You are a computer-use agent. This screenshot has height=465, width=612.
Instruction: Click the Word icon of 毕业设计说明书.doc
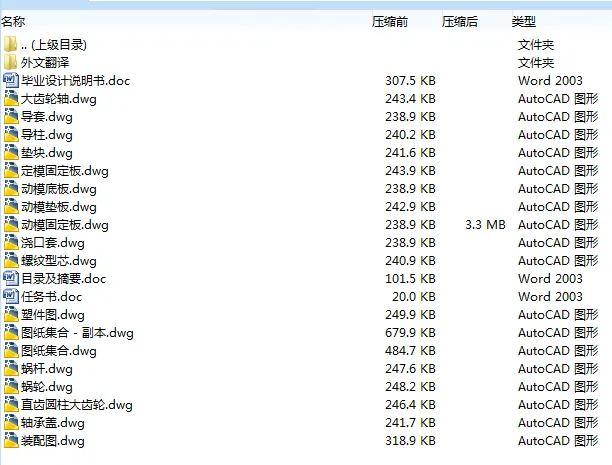pyautogui.click(x=11, y=80)
